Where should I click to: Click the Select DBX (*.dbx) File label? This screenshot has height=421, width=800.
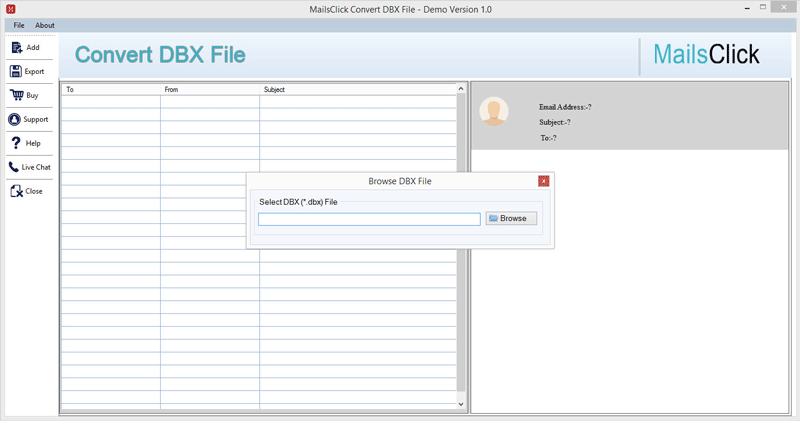click(298, 202)
